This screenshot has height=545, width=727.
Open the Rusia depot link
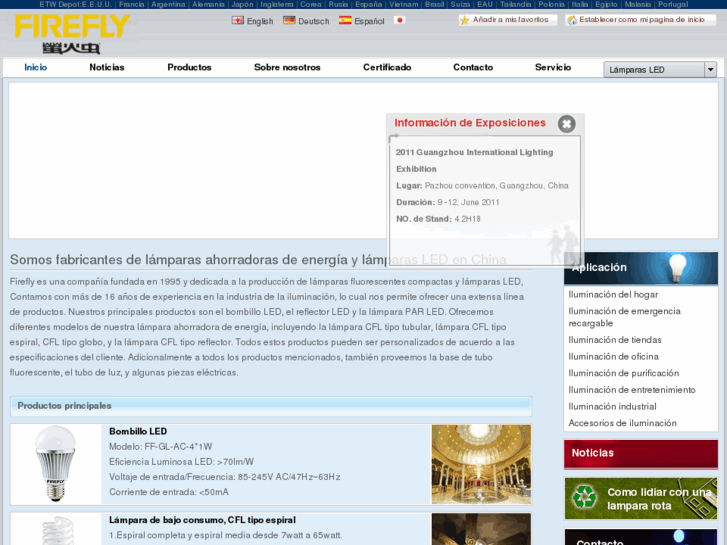coord(338,4)
